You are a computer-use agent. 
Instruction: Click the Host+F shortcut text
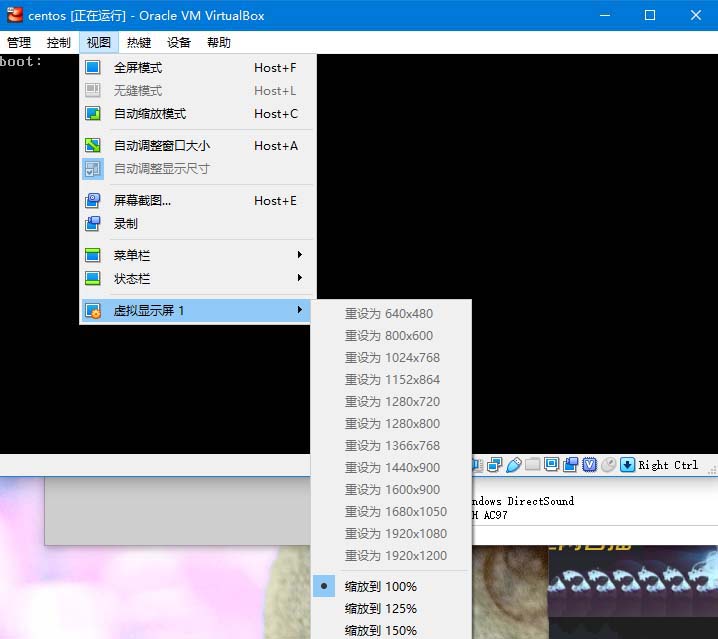point(275,68)
